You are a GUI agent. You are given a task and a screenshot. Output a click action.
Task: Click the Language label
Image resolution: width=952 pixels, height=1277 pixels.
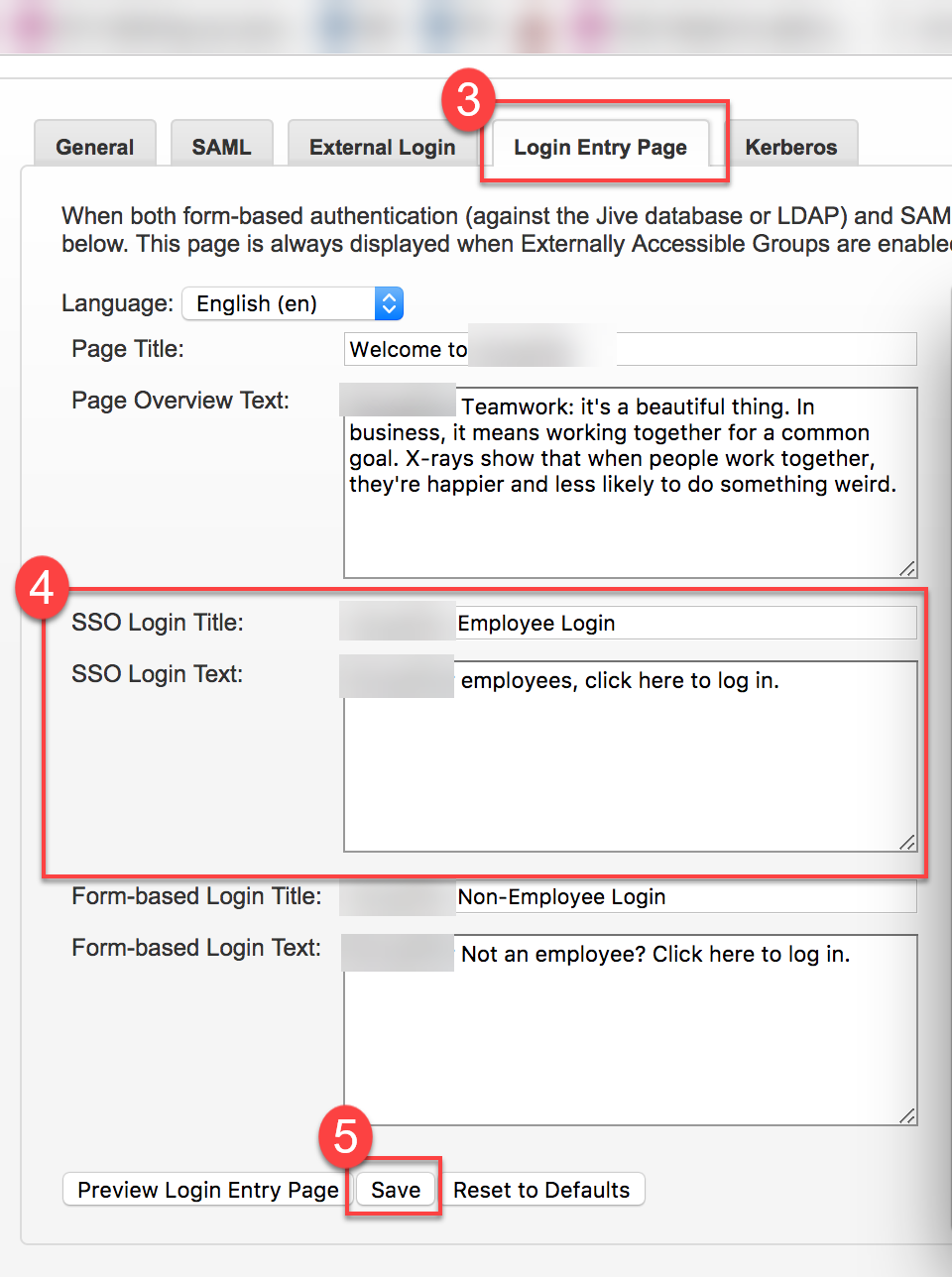coord(117,303)
